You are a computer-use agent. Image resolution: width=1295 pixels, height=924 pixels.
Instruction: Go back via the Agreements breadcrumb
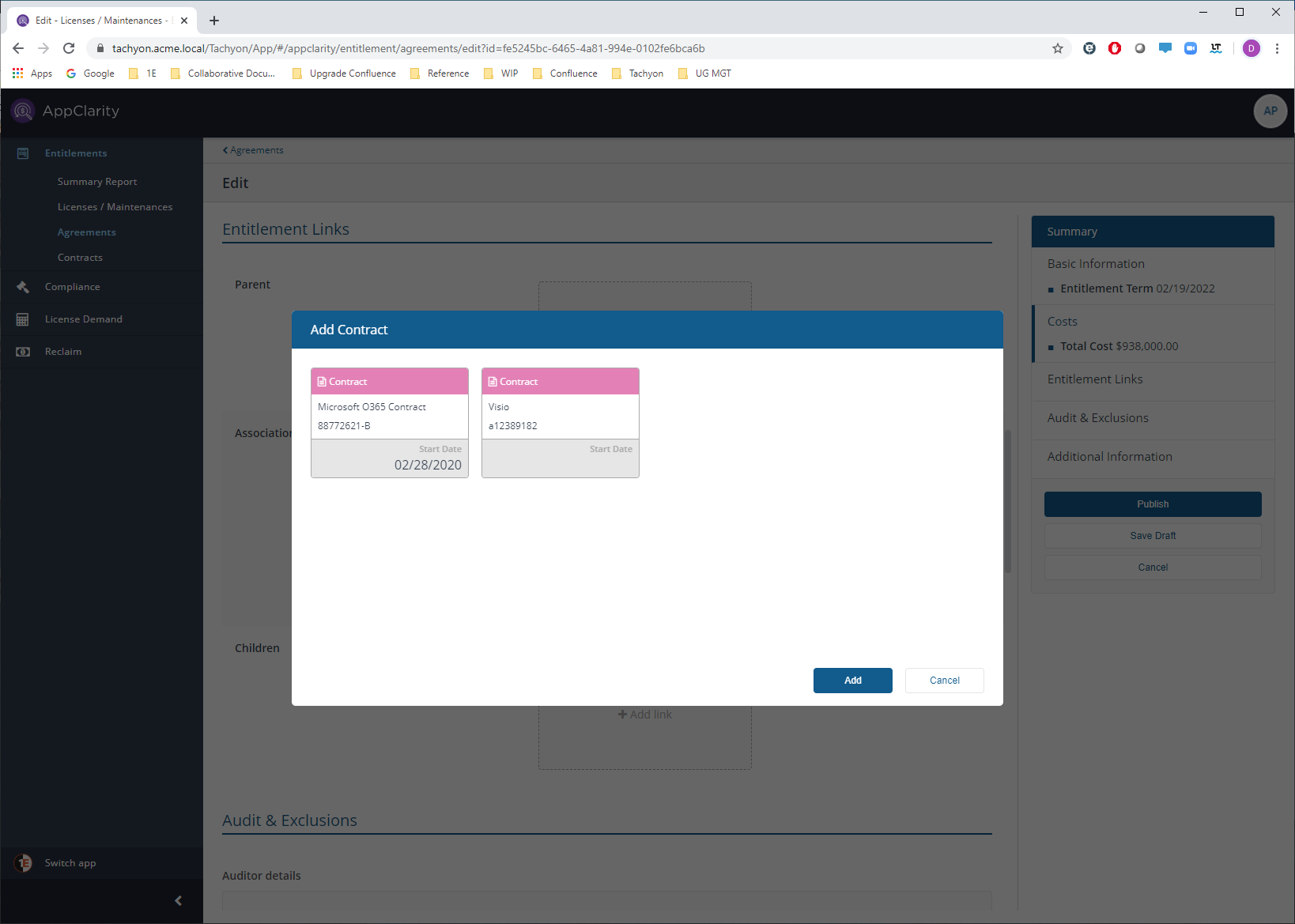(253, 150)
